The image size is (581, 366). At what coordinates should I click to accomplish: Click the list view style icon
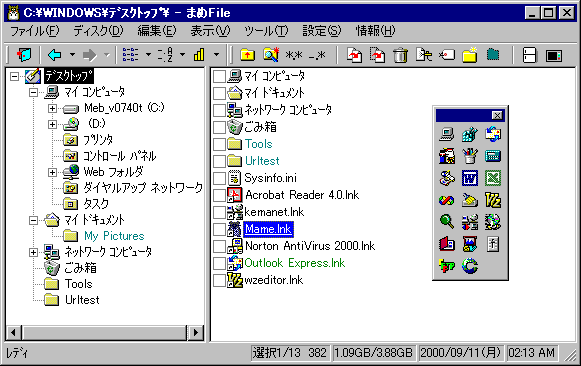[130, 55]
